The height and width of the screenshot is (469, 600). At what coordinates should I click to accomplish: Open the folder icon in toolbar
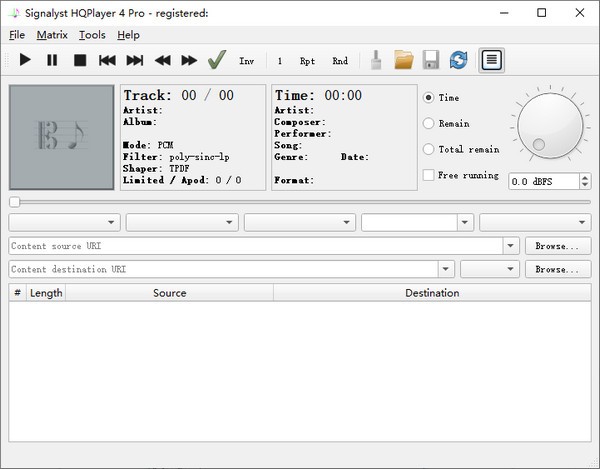pyautogui.click(x=404, y=61)
